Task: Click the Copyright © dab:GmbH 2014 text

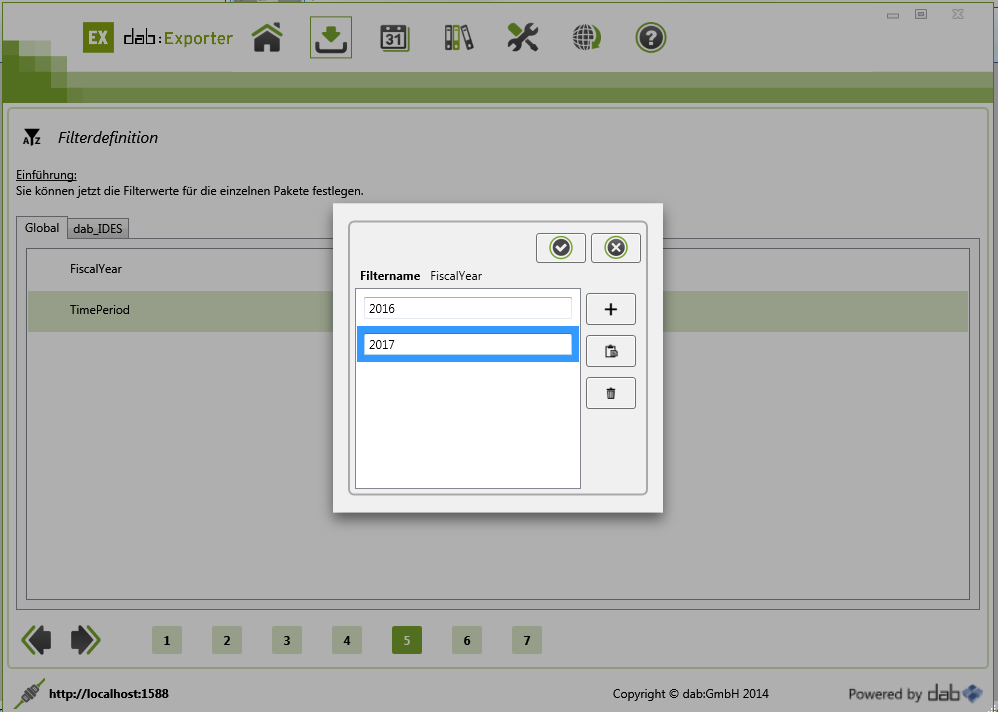Action: [x=691, y=694]
